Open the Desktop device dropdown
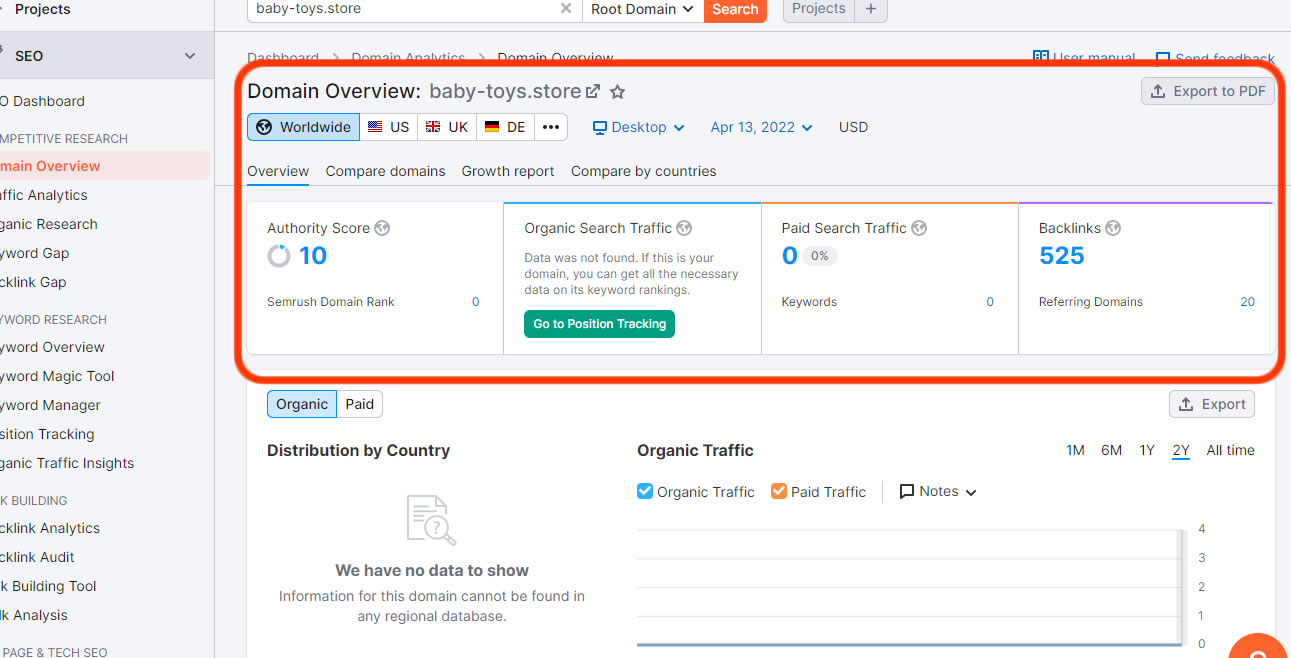Screen dimensions: 1291x658 (639, 127)
